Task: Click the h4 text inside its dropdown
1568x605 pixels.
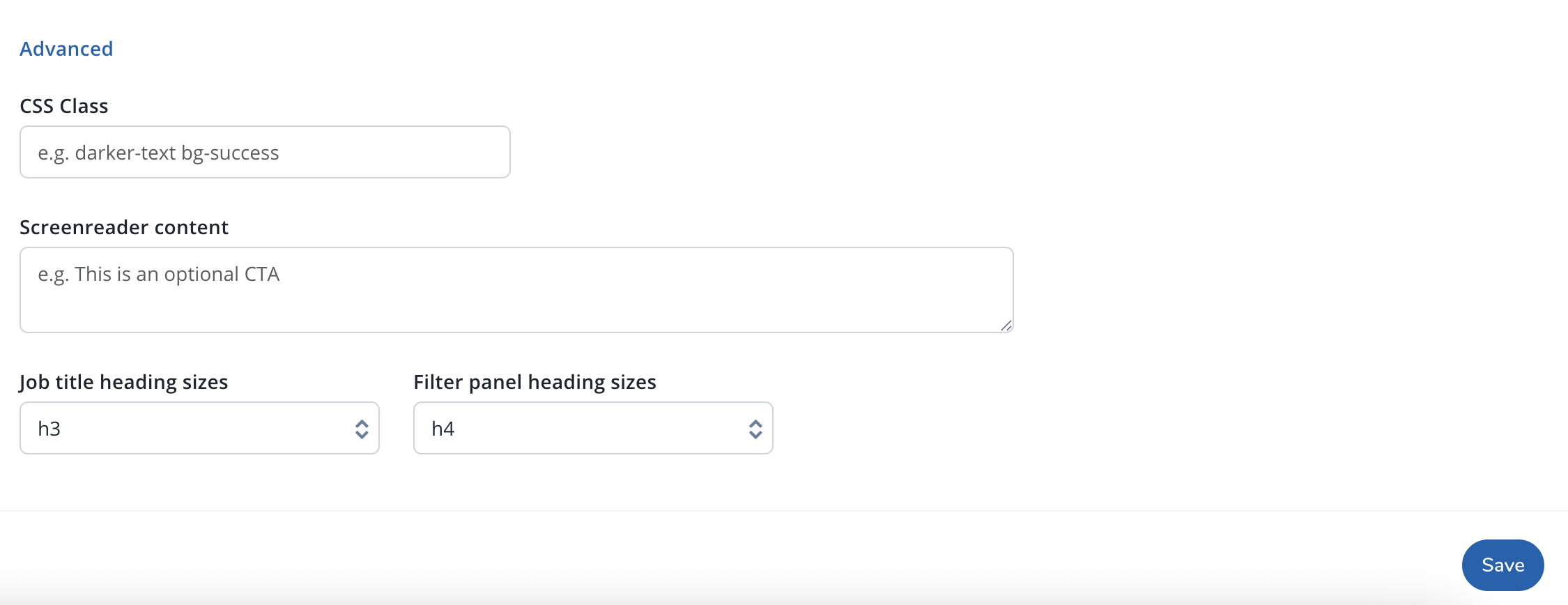Action: 442,428
